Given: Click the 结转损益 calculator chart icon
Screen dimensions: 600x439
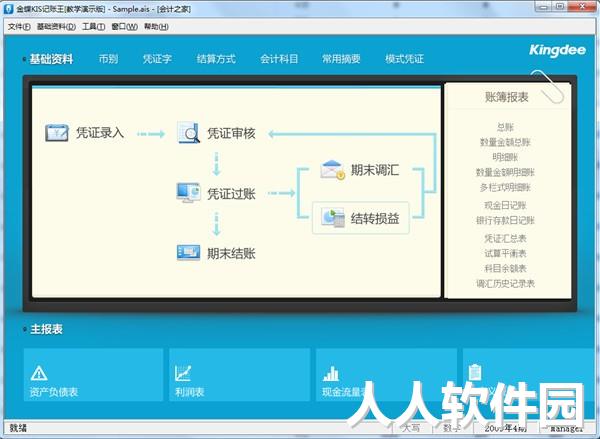Looking at the screenshot, I should coord(333,218).
